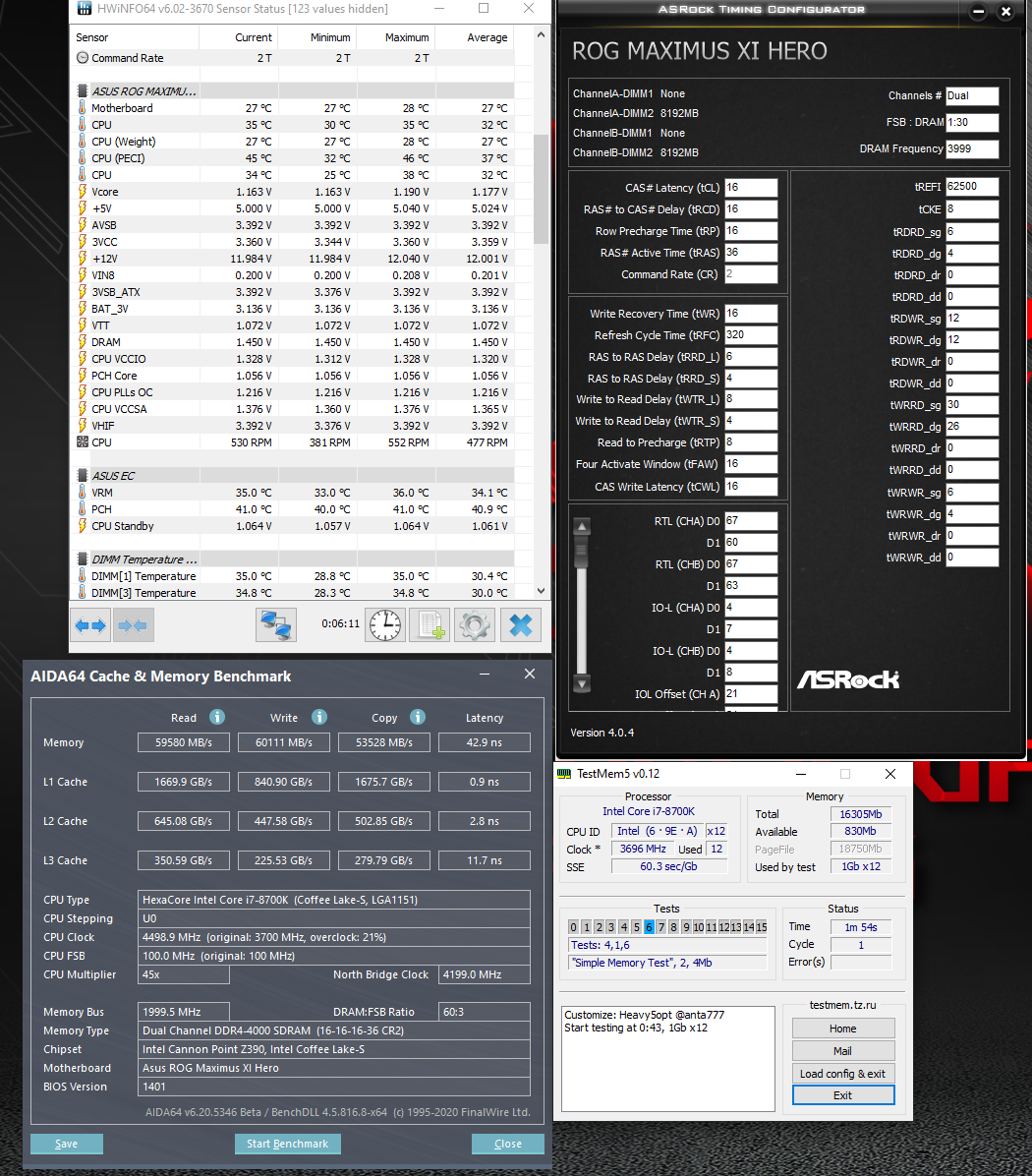
Task: Click DRAM voltage row in HWiNFO
Action: coord(293,342)
